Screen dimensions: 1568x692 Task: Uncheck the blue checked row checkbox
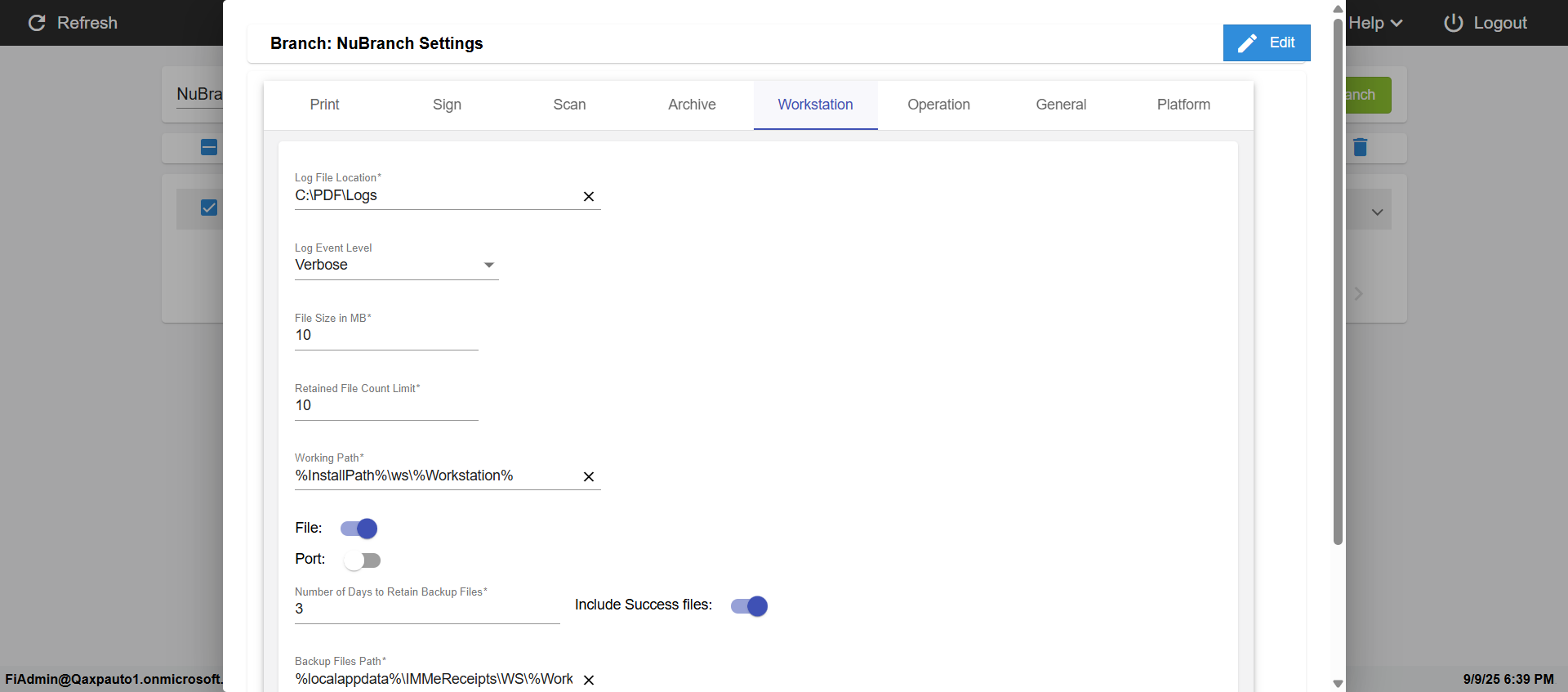click(x=209, y=208)
